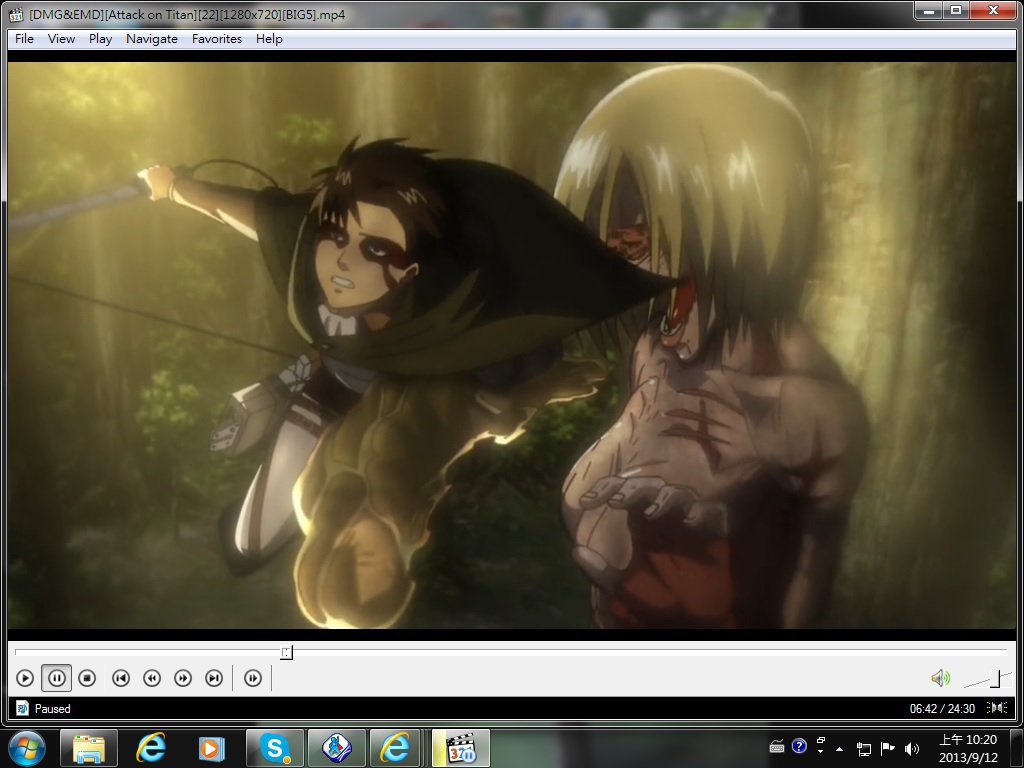Click the Pause button
Viewport: 1024px width, 768px height.
tap(57, 678)
